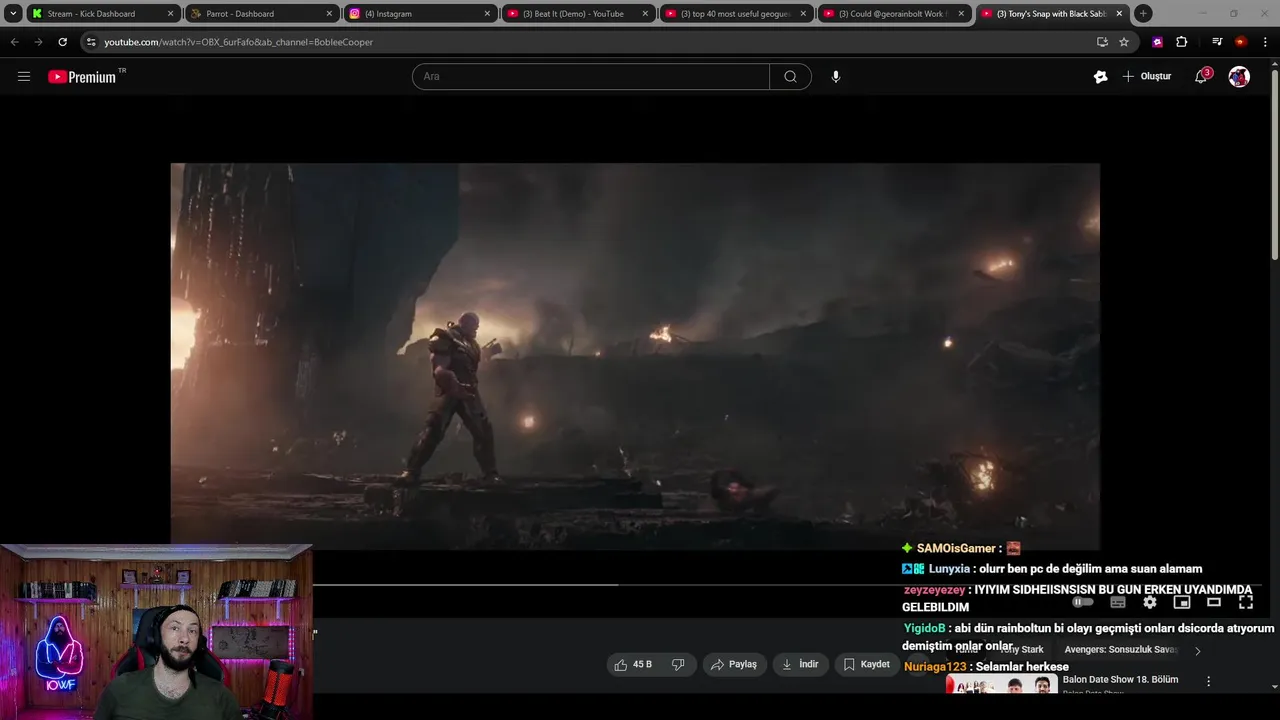Open the Chrome three-dot menu

[1265, 42]
